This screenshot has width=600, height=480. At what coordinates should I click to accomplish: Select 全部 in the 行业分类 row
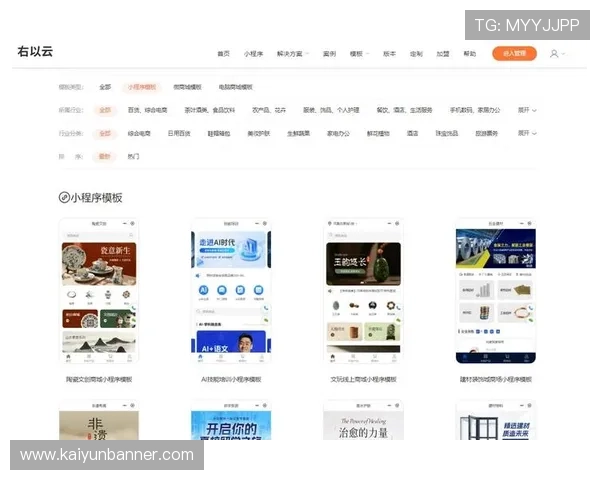point(105,133)
